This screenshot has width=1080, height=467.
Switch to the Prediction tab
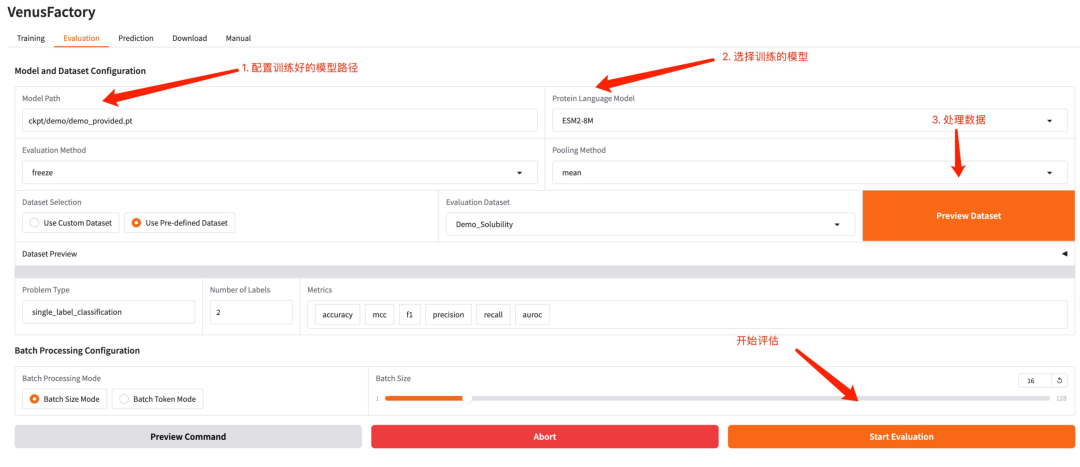(136, 38)
